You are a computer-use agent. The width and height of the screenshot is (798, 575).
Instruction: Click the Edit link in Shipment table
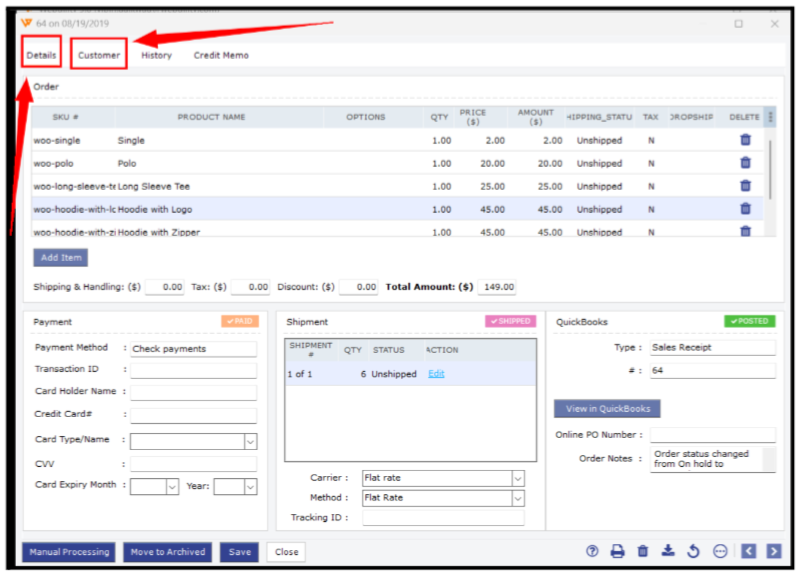coord(436,374)
